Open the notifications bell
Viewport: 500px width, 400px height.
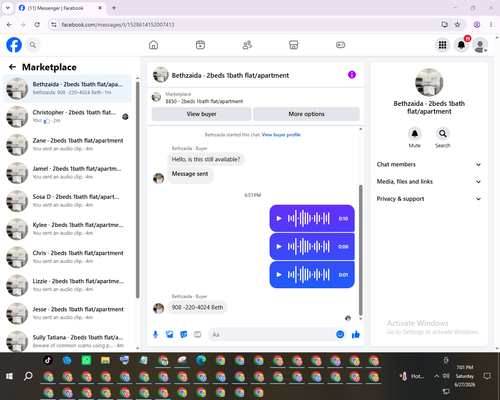pos(461,45)
